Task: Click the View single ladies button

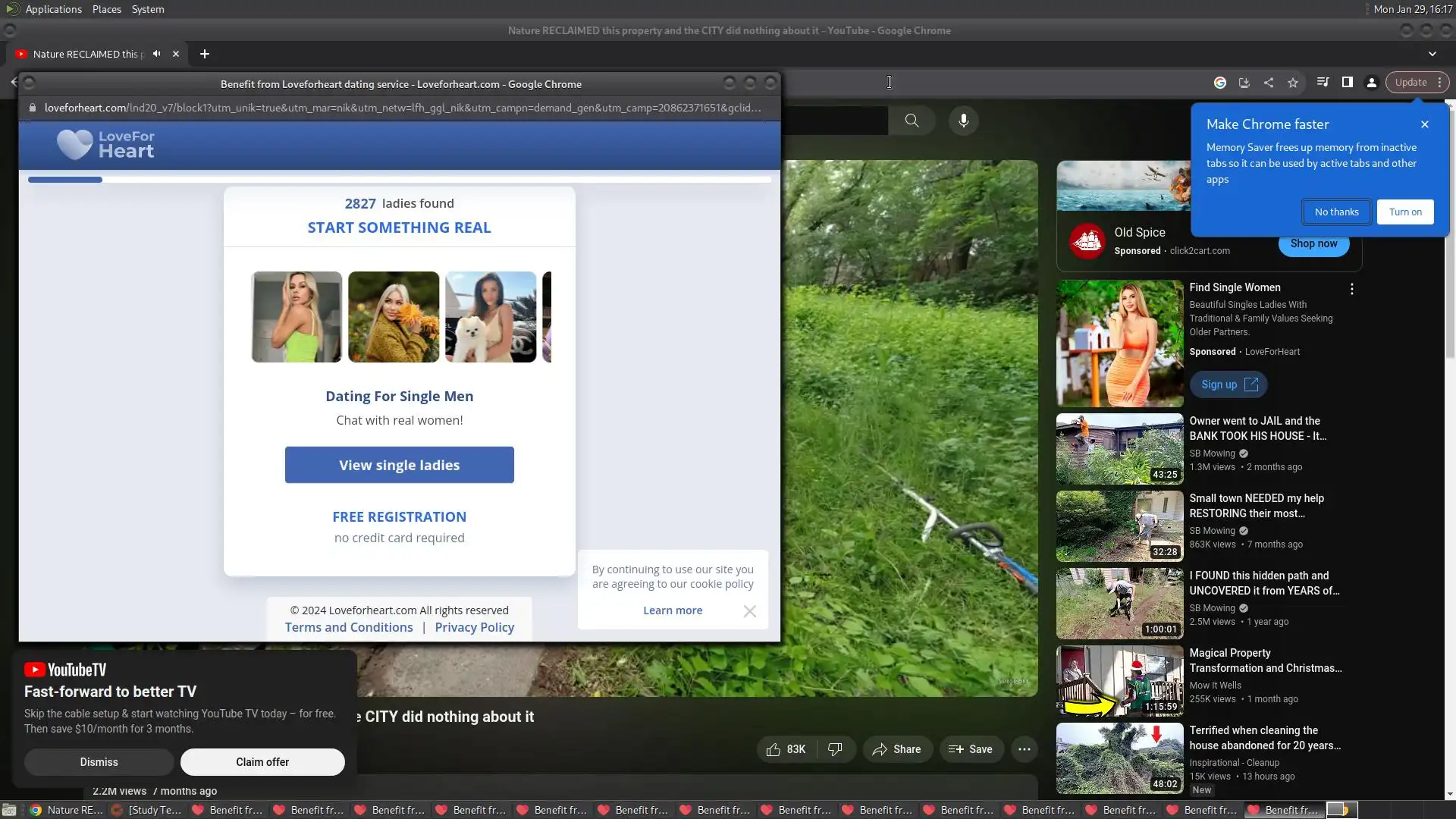Action: 399,465
